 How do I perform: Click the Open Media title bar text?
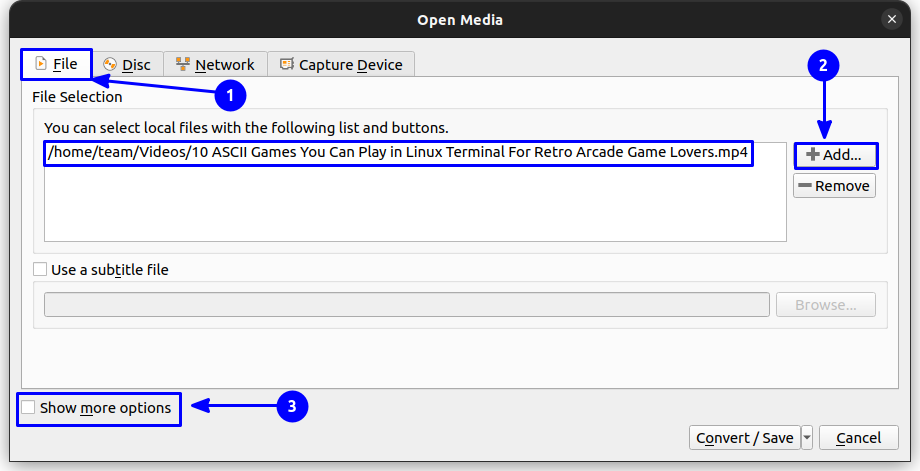(460, 19)
